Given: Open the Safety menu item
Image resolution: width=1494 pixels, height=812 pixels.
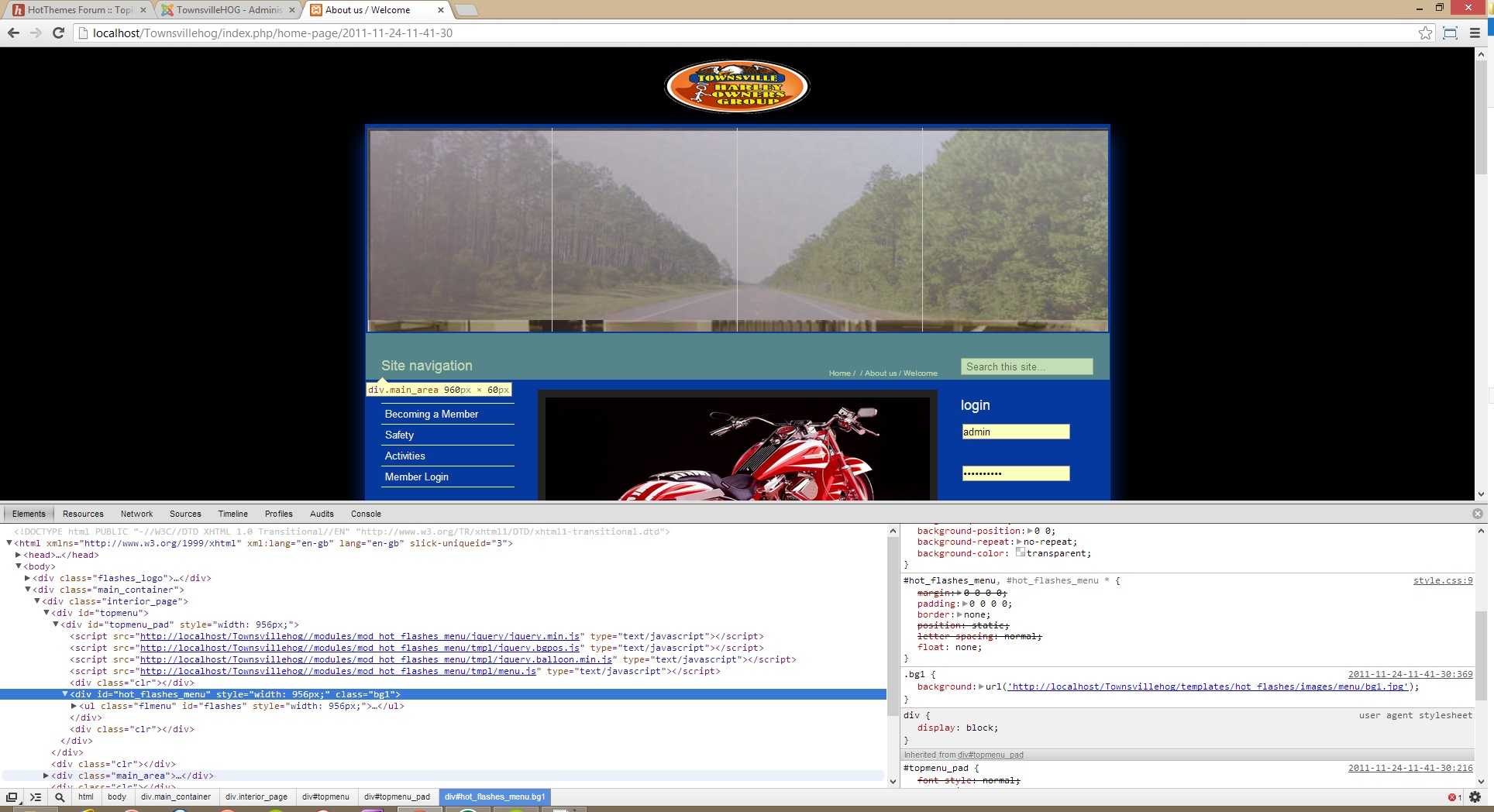Looking at the screenshot, I should click(399, 435).
